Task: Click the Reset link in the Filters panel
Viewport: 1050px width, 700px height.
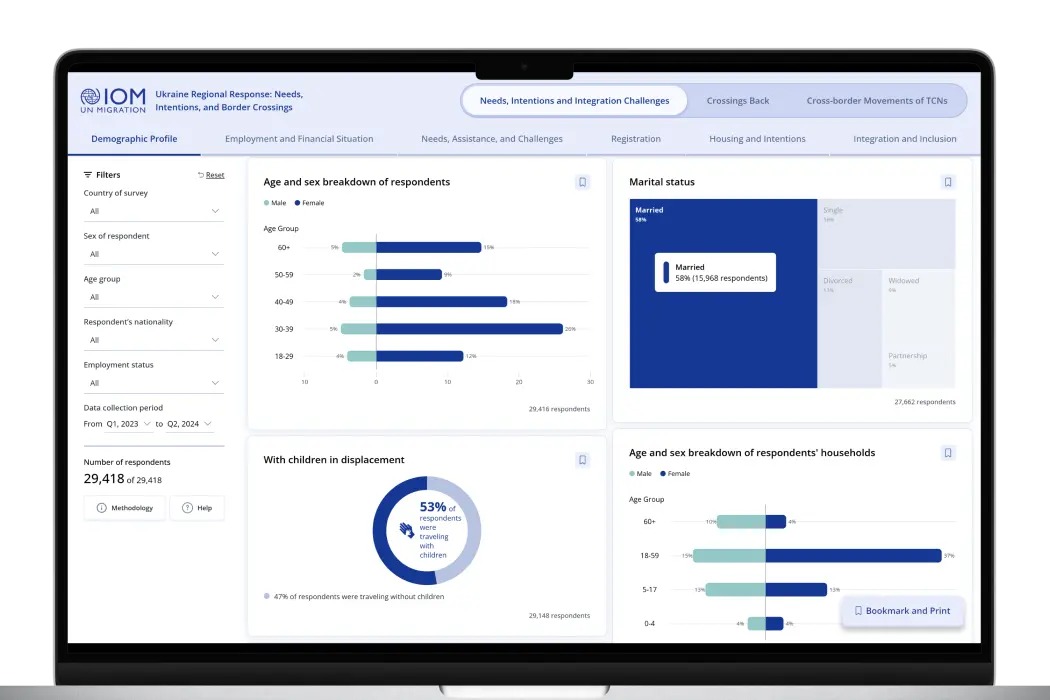Action: (214, 174)
